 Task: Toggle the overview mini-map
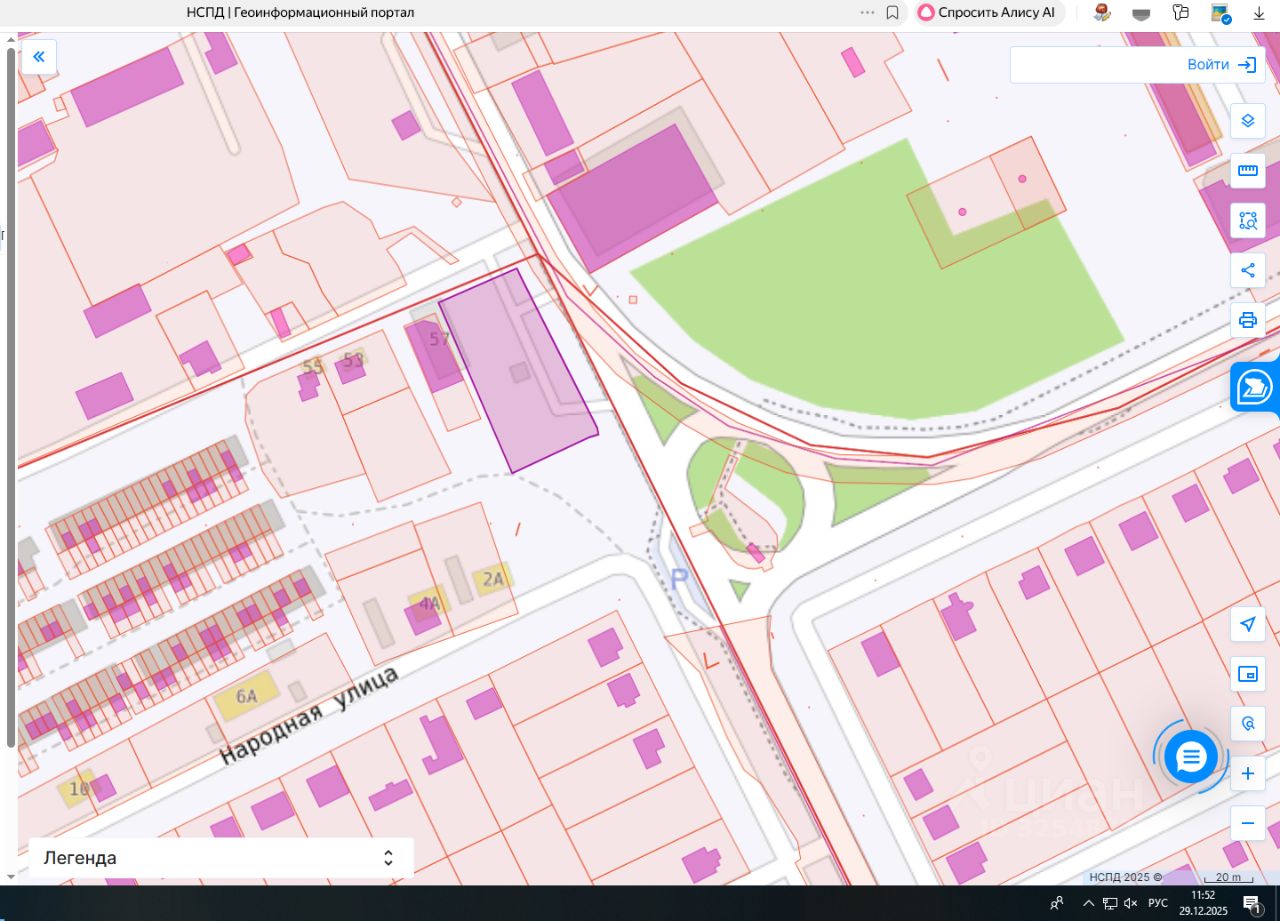click(x=1248, y=674)
